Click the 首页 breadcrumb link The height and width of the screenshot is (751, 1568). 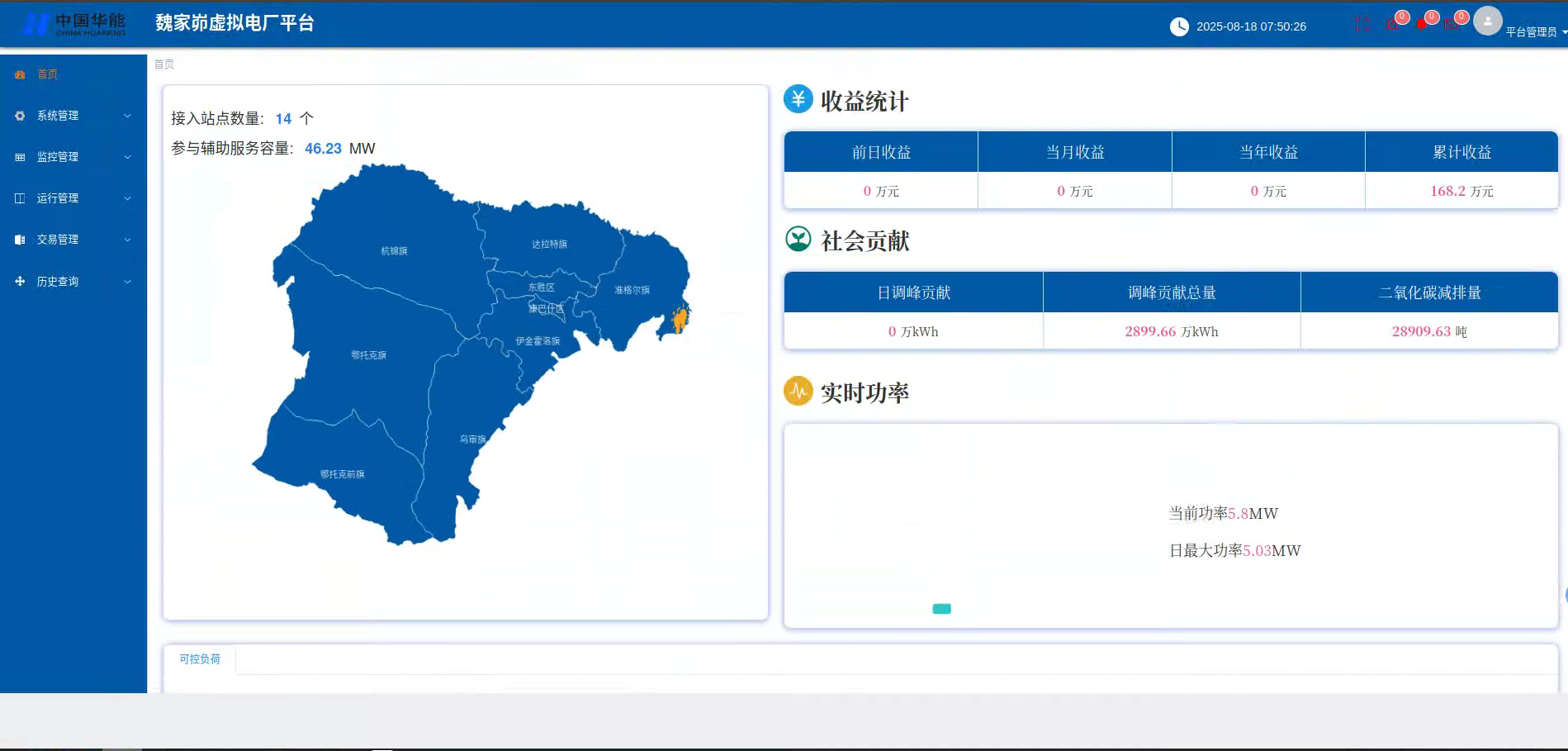(x=163, y=64)
